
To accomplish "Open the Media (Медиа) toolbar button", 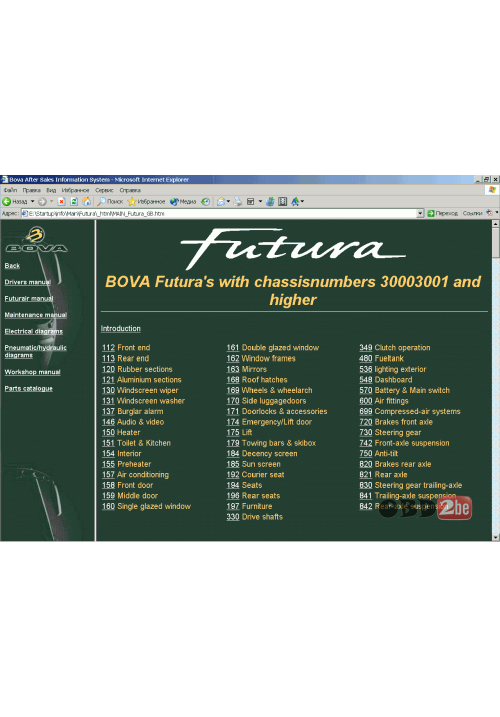I will click(x=183, y=202).
